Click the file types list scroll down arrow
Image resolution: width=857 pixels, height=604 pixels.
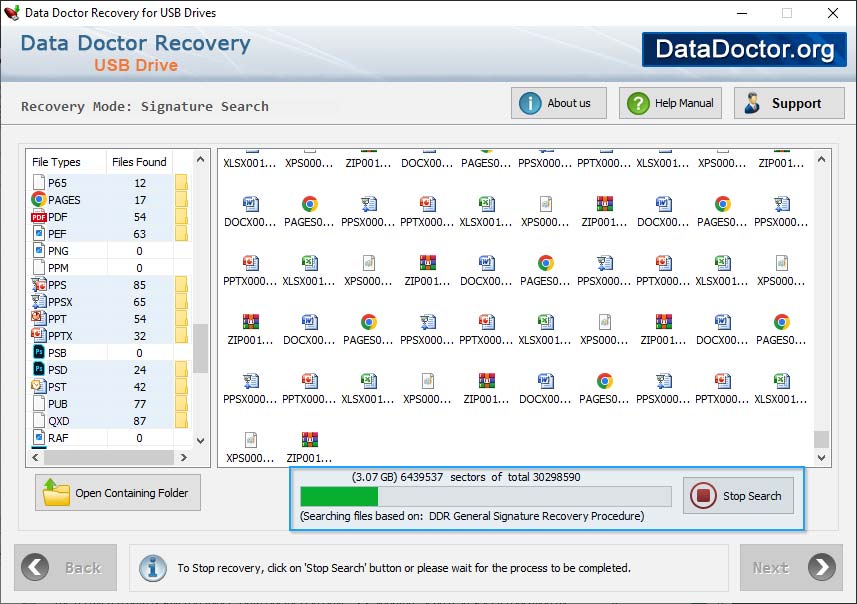(x=201, y=441)
